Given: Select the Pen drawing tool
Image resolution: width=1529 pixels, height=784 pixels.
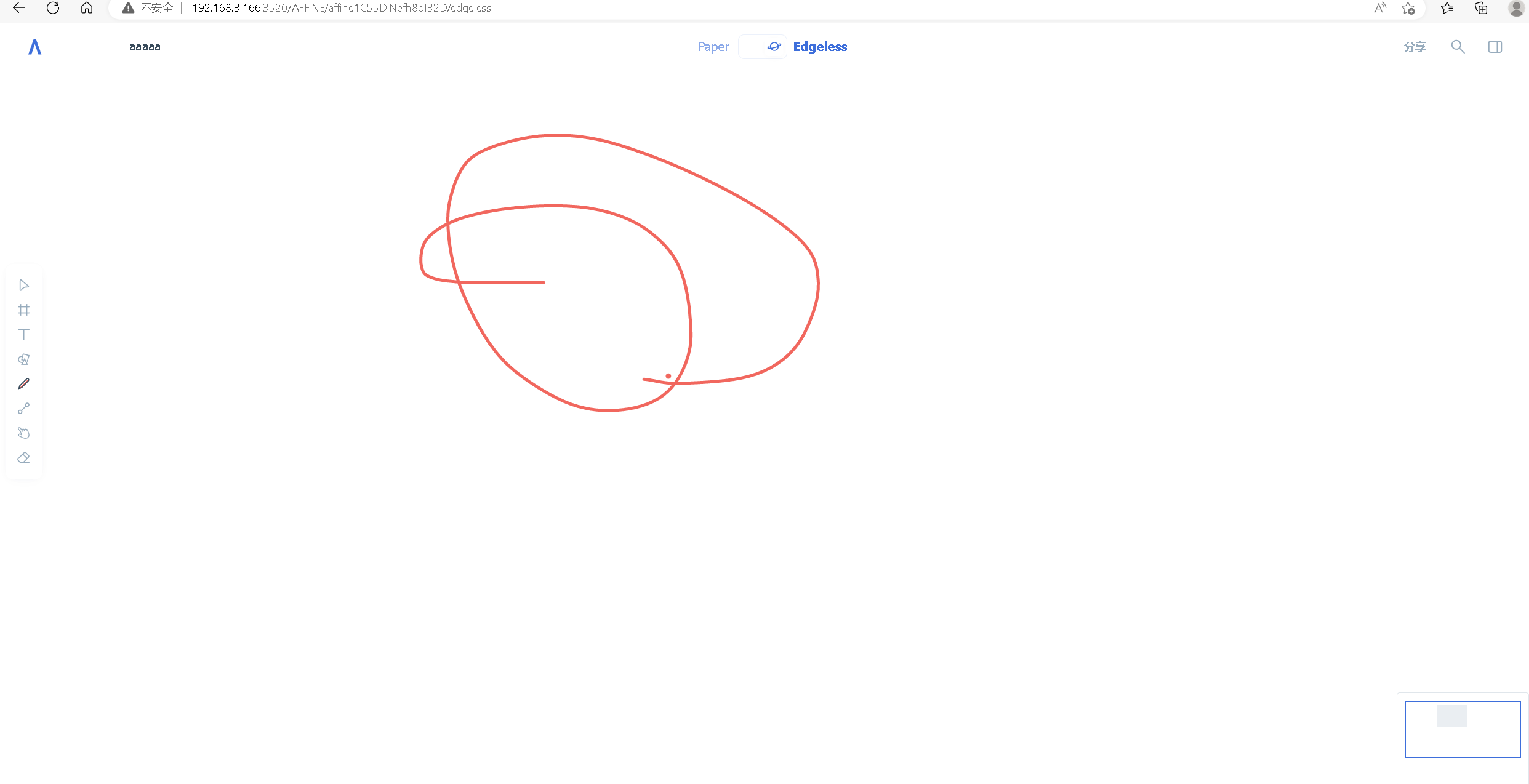Looking at the screenshot, I should pyautogui.click(x=23, y=383).
